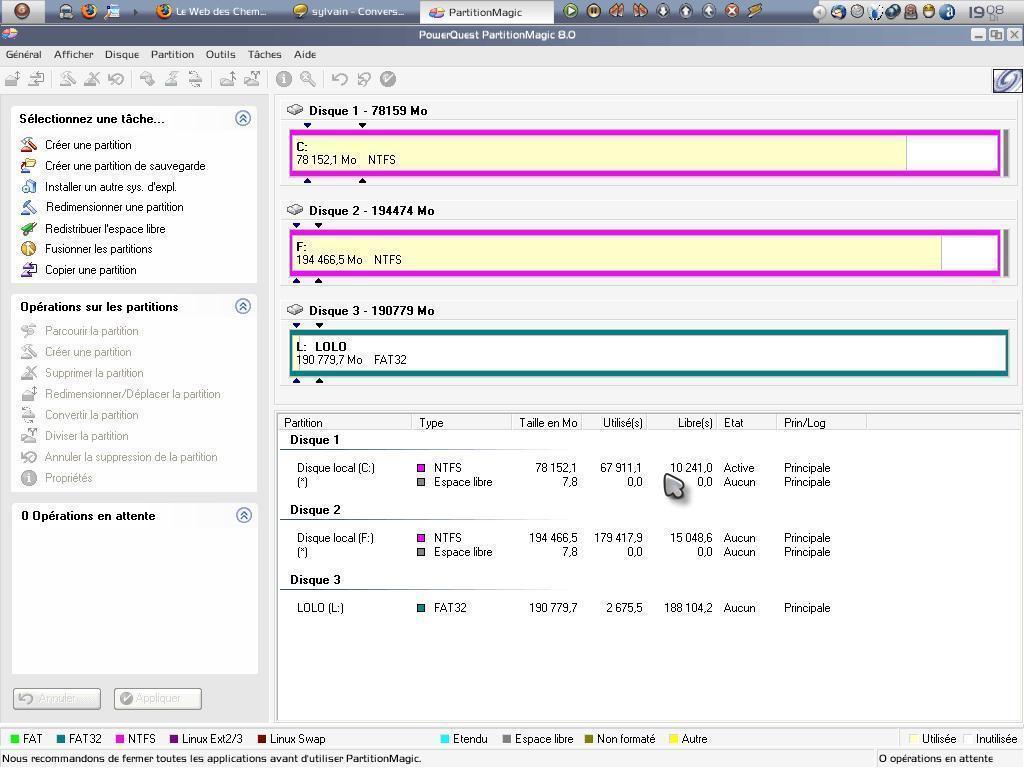This screenshot has width=1024, height=768.
Task: Open the Tâches menu
Action: (264, 54)
